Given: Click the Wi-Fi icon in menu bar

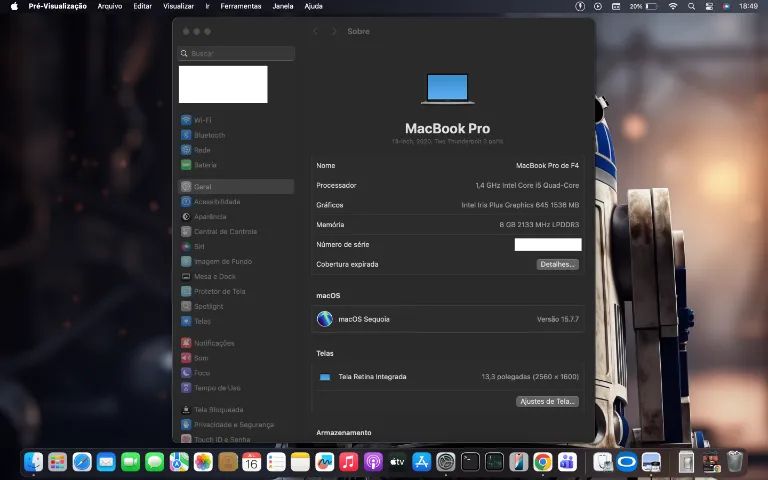Looking at the screenshot, I should (673, 6).
